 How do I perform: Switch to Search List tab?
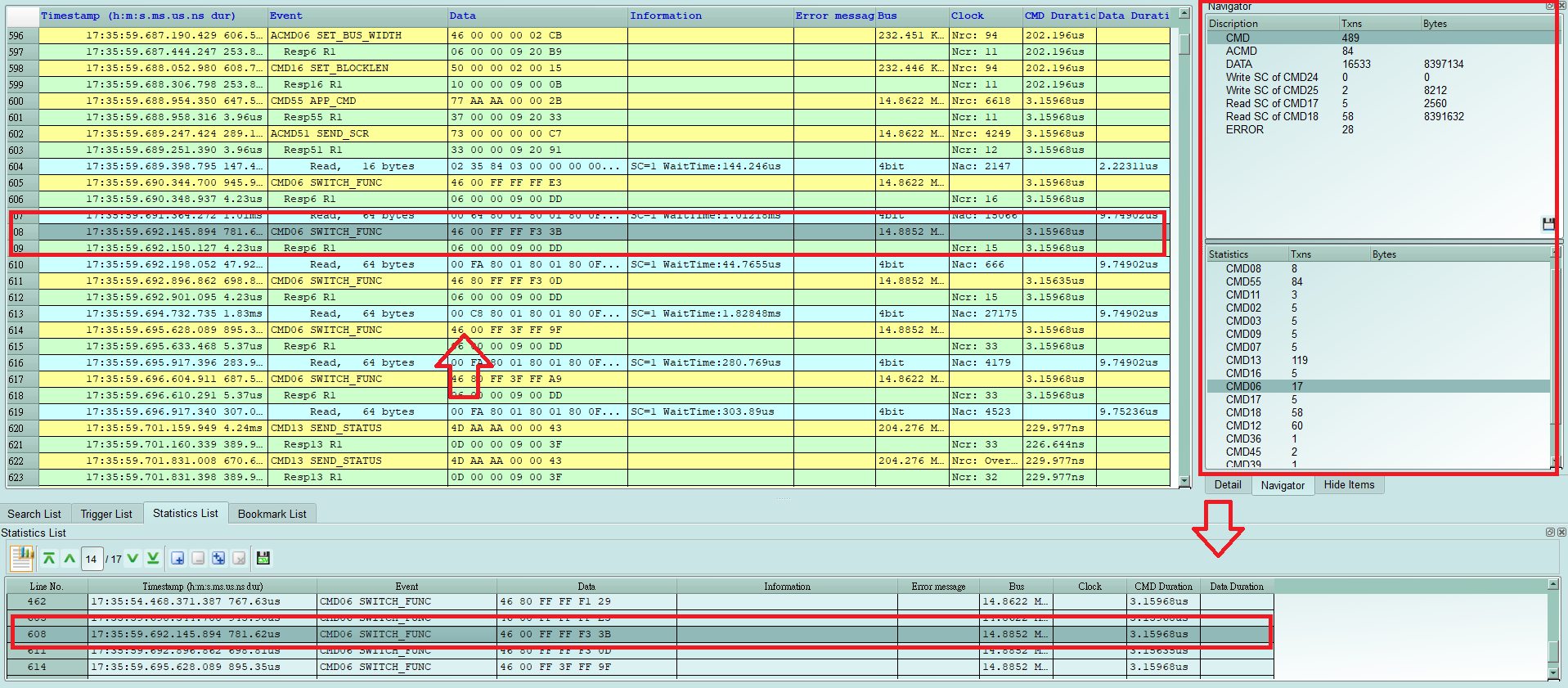point(34,514)
